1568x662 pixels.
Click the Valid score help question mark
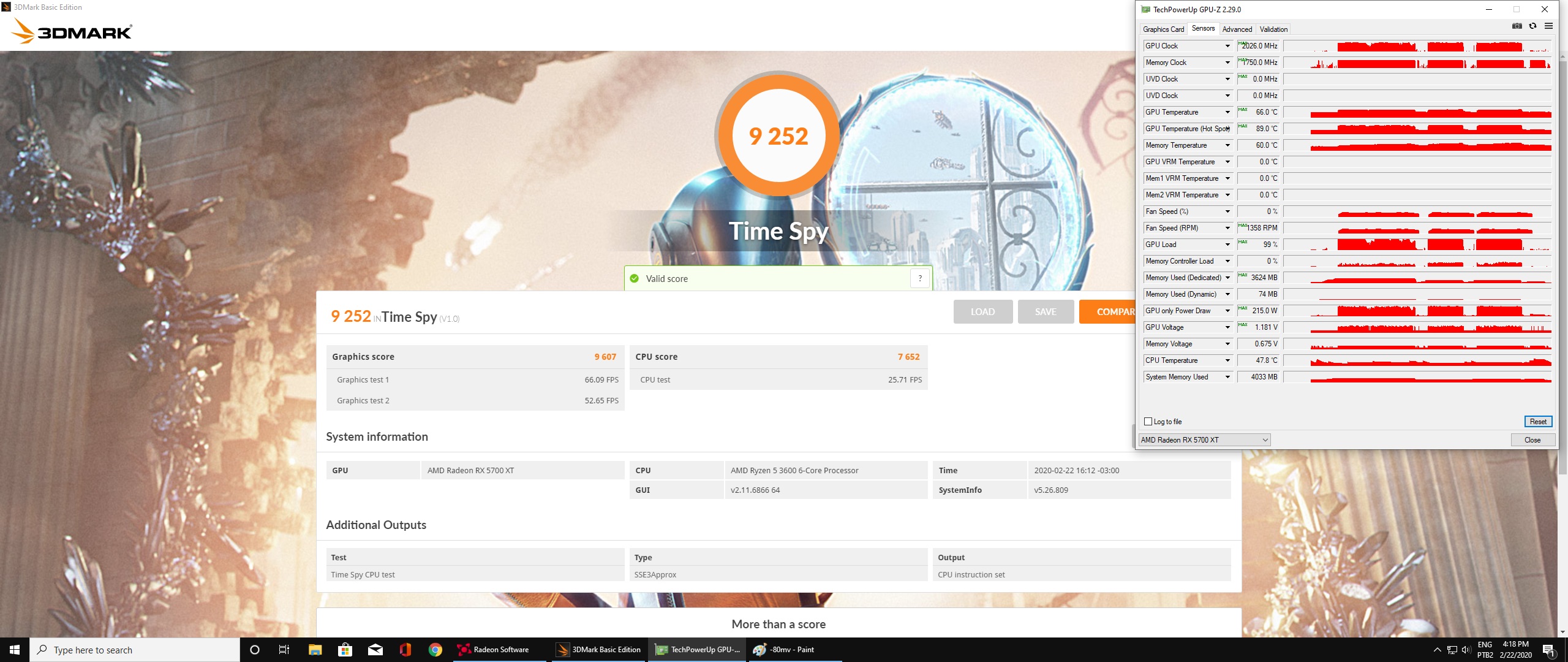(919, 278)
